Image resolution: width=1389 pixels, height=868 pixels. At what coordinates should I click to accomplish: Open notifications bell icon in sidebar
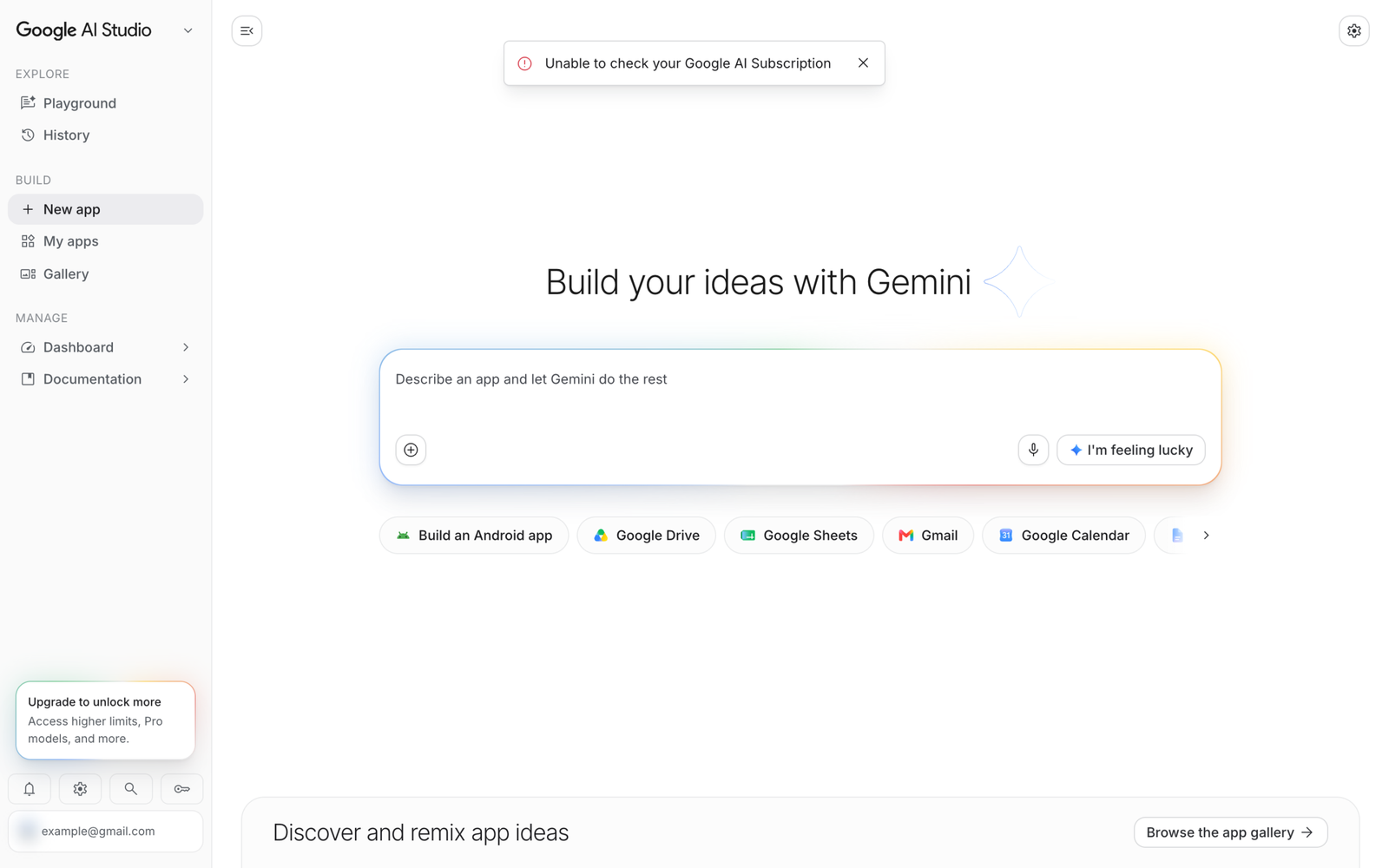(30, 789)
